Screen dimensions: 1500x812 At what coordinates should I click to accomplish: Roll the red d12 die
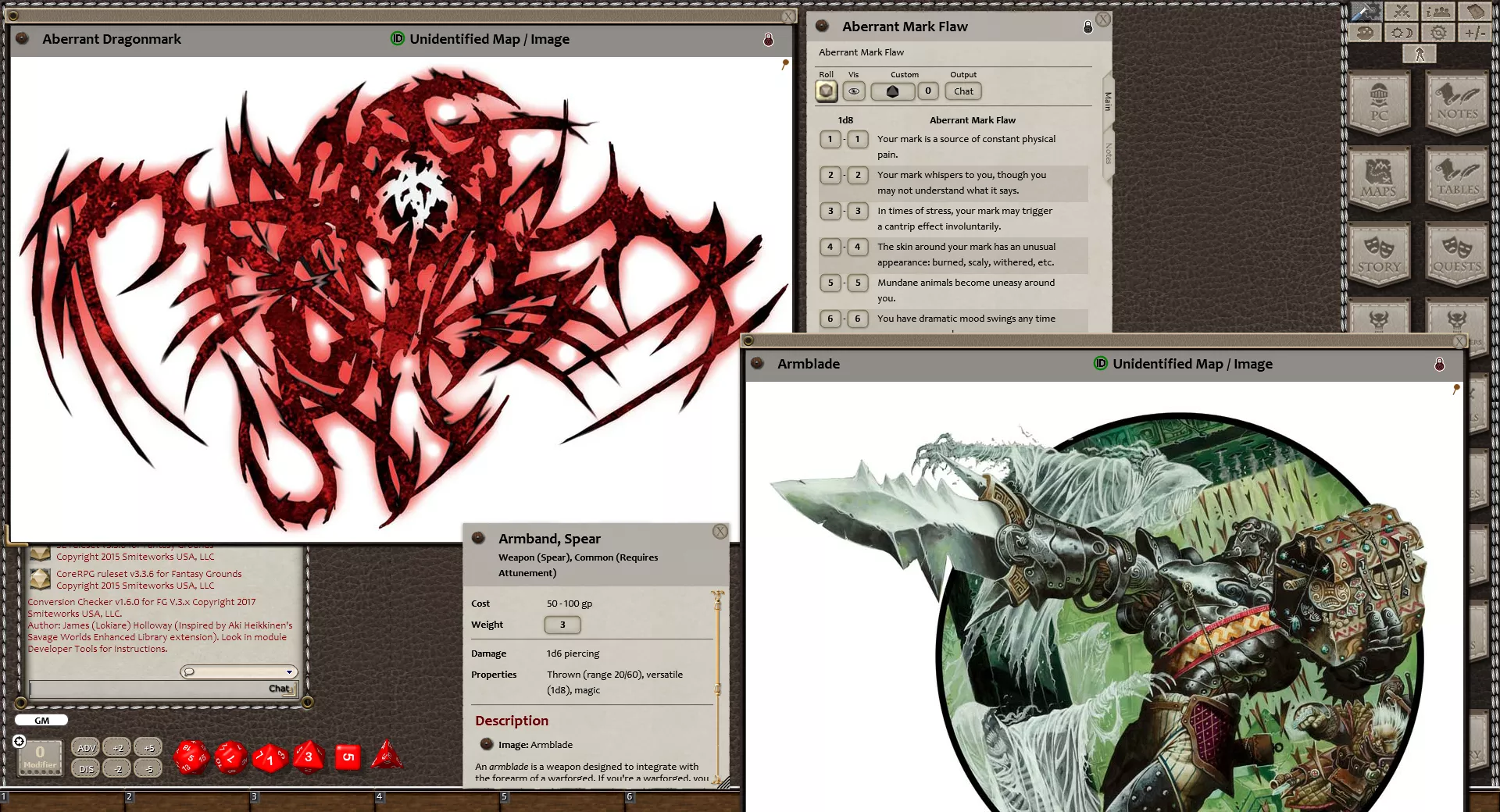[231, 757]
